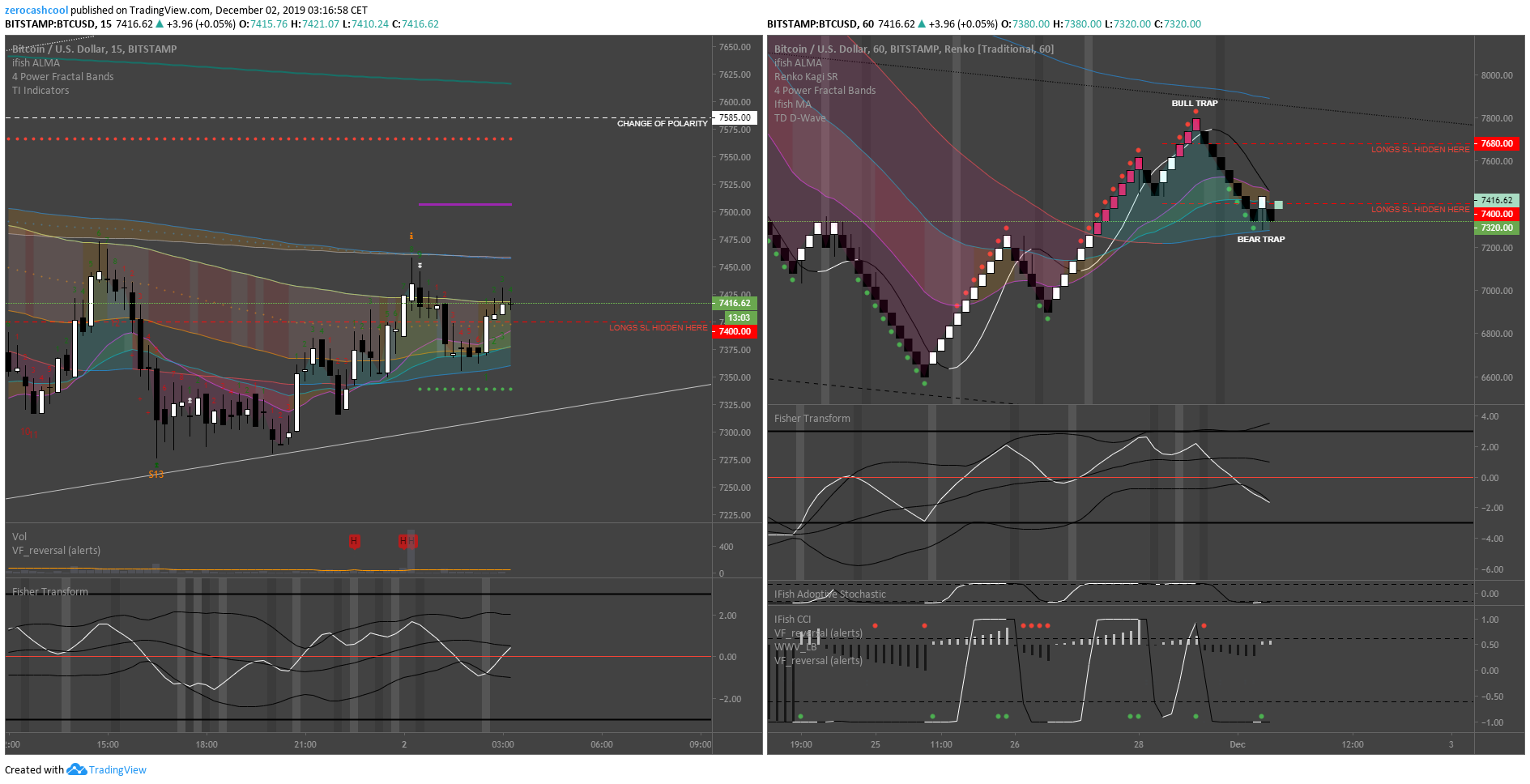This screenshot has width=1530, height=784.
Task: Select ifish ALMA indicator on right chart
Action: tap(798, 63)
